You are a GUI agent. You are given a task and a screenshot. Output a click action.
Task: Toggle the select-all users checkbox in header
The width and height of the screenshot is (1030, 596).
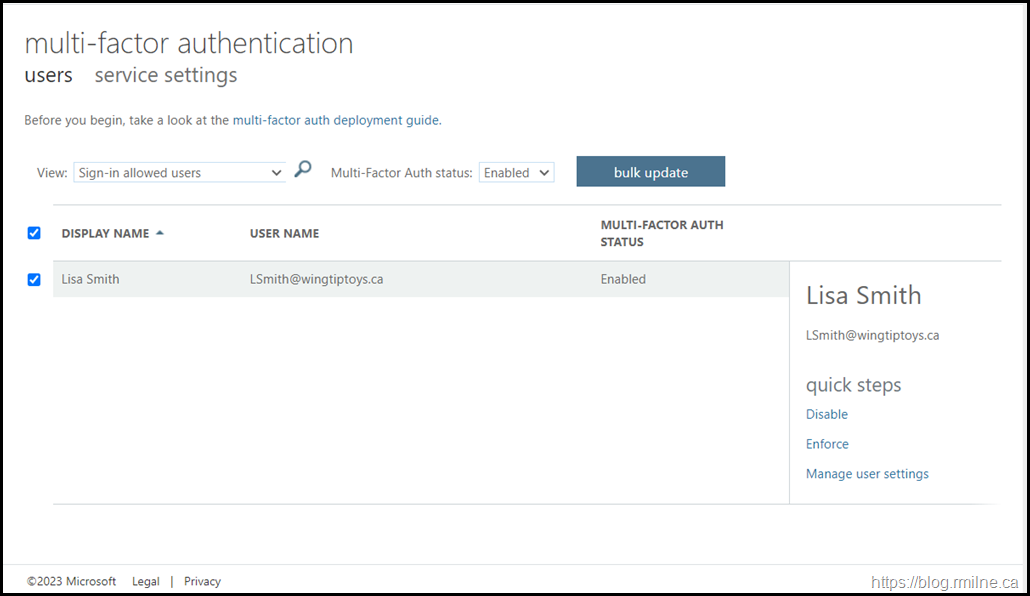coord(34,233)
